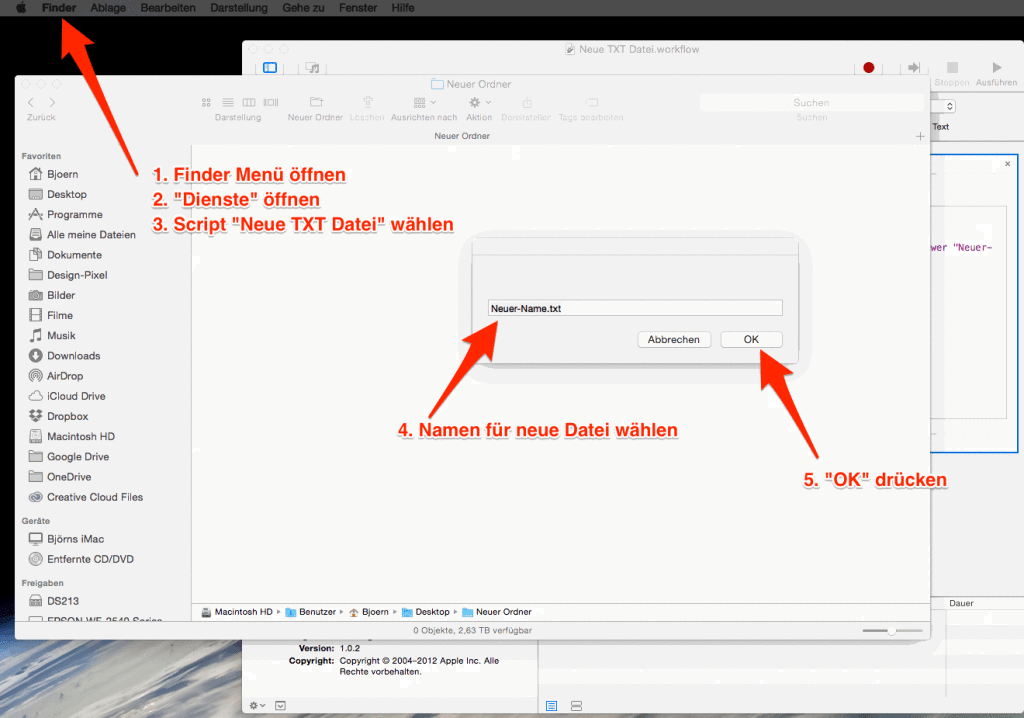The height and width of the screenshot is (718, 1024).
Task: Click Automator Schritt step icon
Action: point(914,67)
